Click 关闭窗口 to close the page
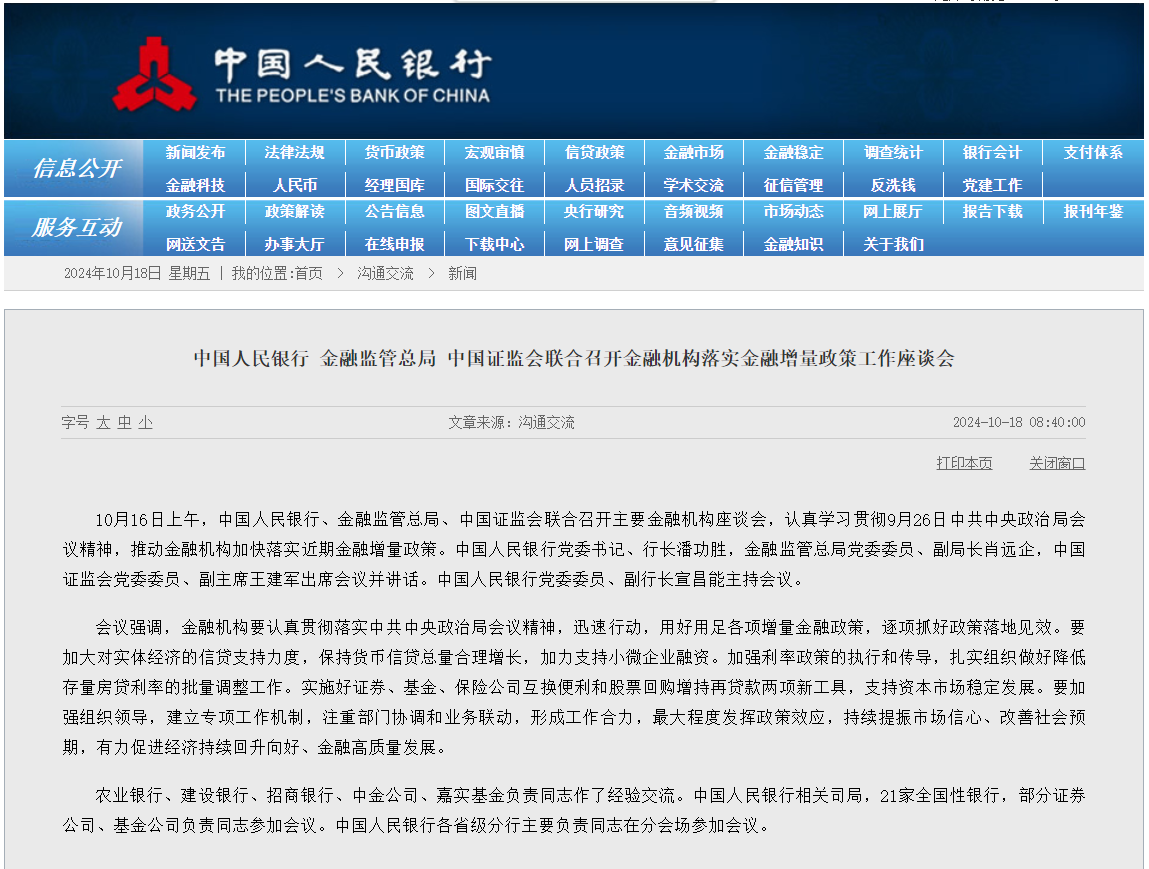1149x869 pixels. point(1057,463)
